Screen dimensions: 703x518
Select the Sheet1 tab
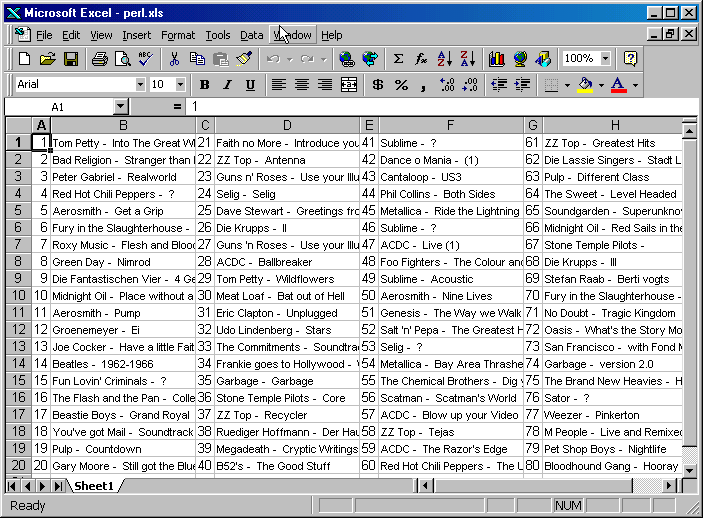click(94, 486)
